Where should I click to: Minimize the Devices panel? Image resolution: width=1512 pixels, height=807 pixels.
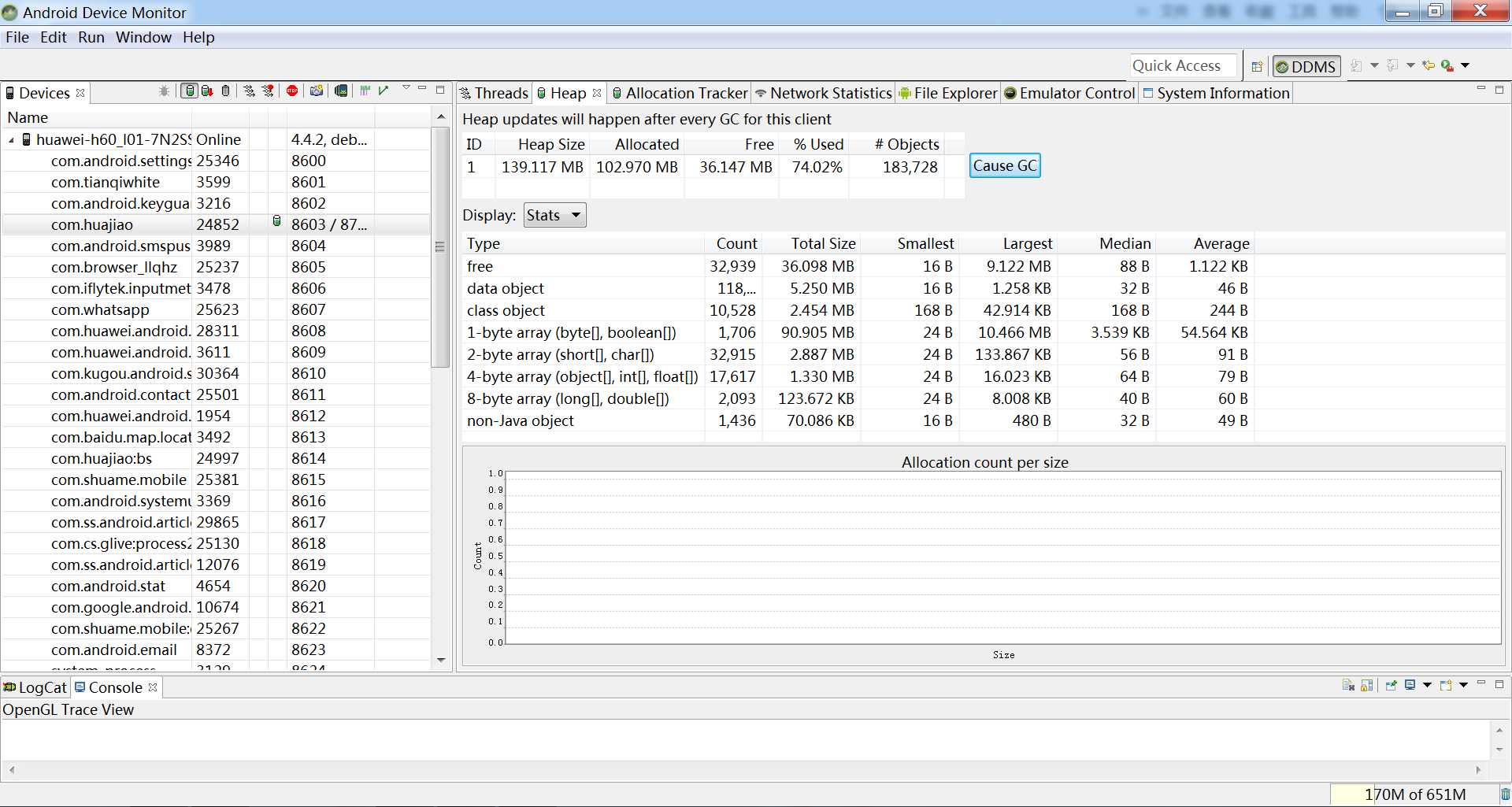(422, 87)
